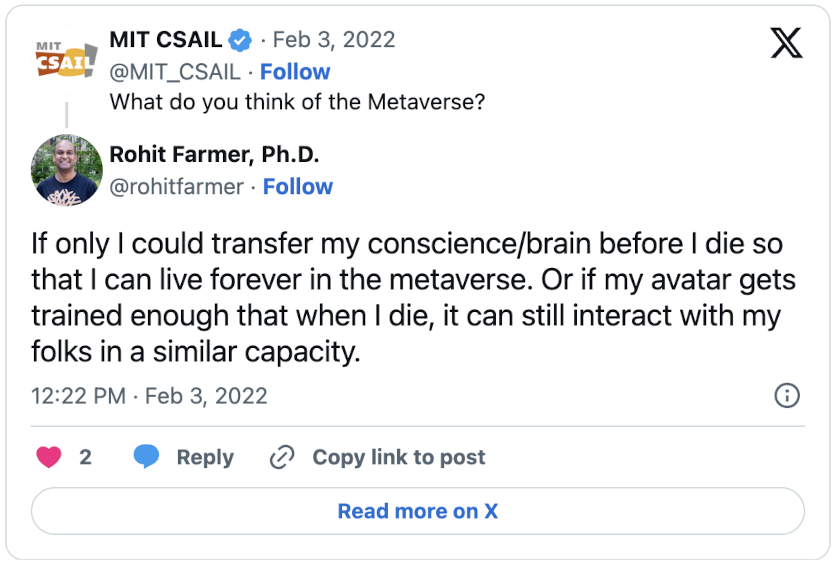Click the blue reply bubble icon

[147, 457]
